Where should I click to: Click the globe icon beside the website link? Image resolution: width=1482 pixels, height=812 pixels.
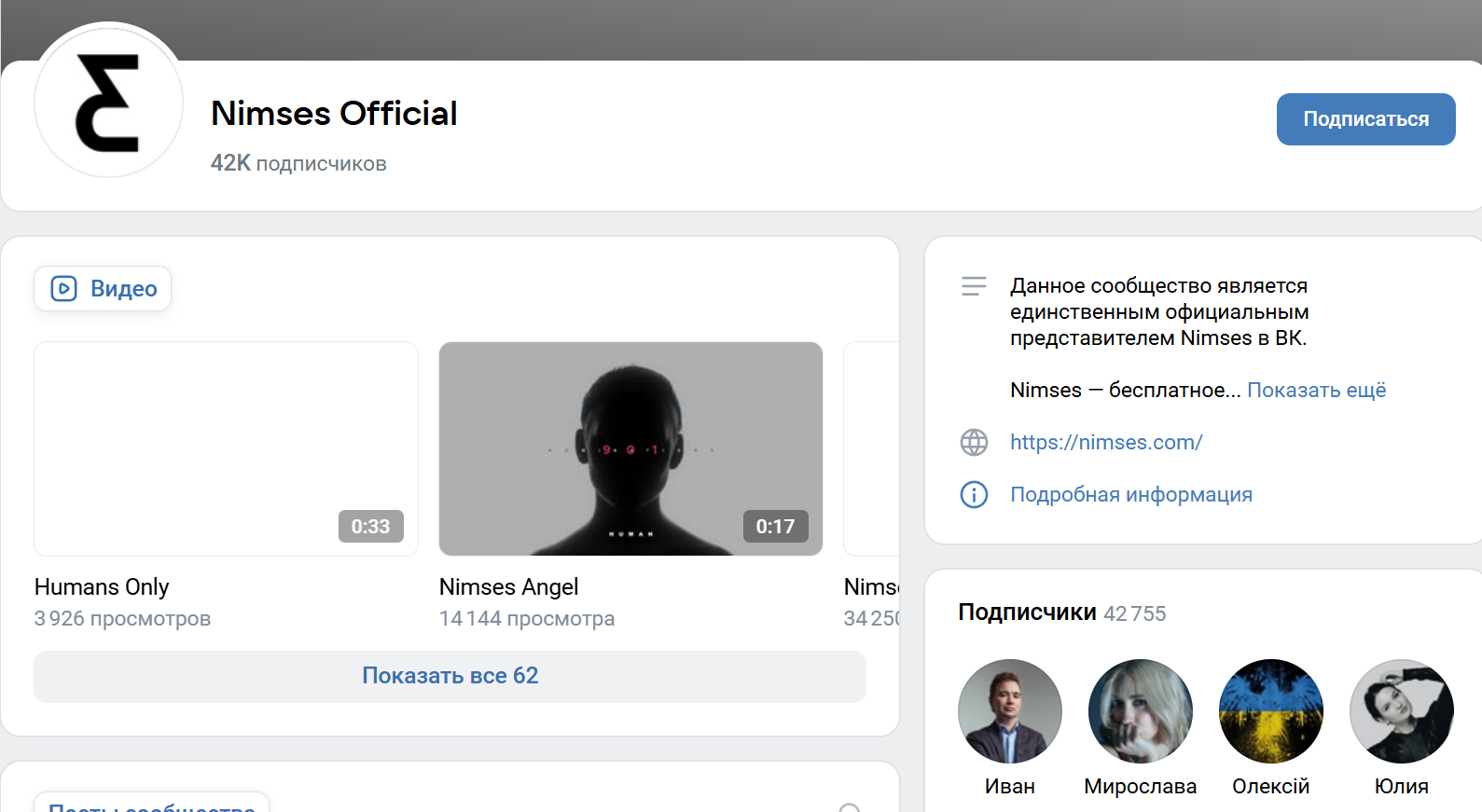(974, 442)
